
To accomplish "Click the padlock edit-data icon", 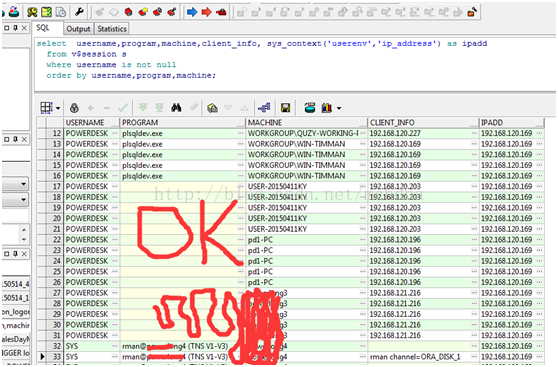I will (74, 108).
